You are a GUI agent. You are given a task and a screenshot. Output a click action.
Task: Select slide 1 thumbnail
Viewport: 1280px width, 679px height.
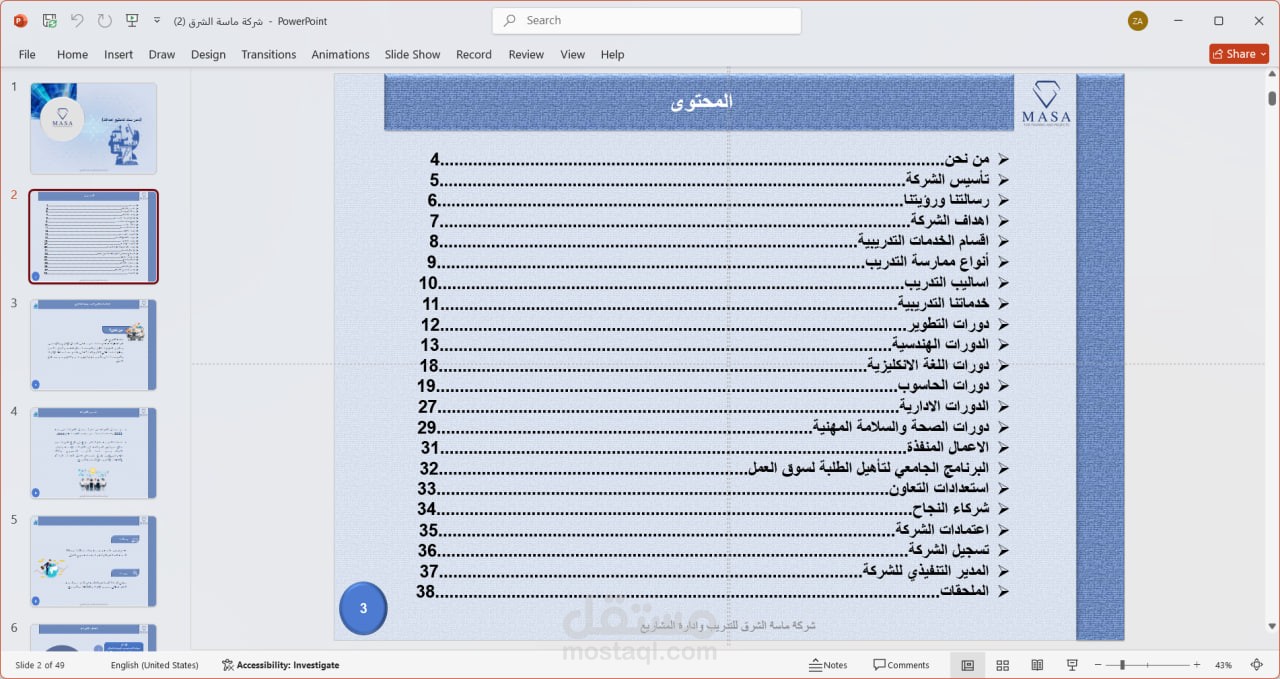pyautogui.click(x=93, y=129)
